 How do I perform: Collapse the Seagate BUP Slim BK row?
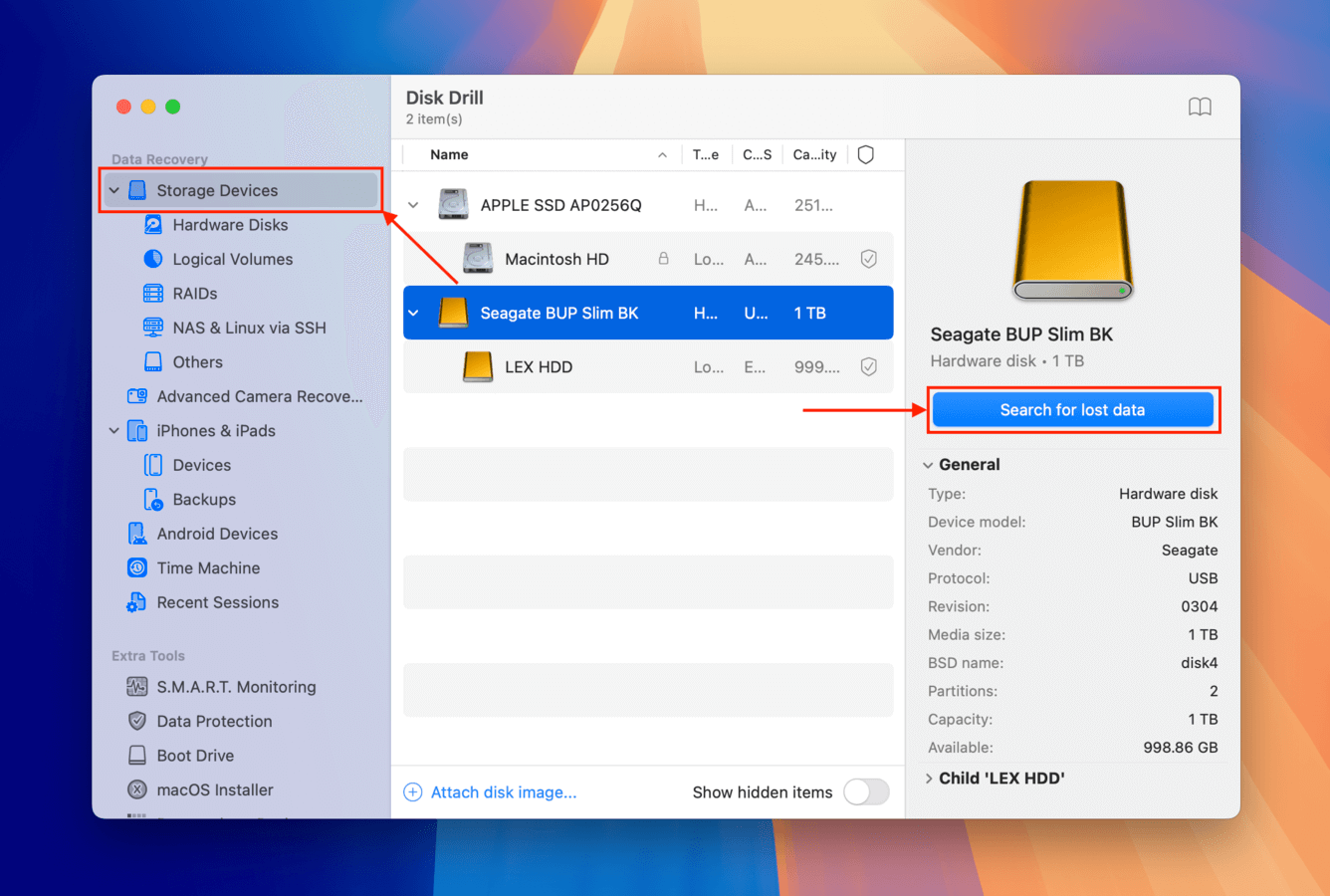[413, 313]
